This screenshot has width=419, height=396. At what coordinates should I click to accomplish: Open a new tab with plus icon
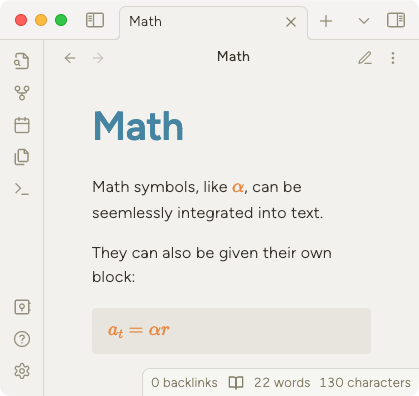coord(326,21)
